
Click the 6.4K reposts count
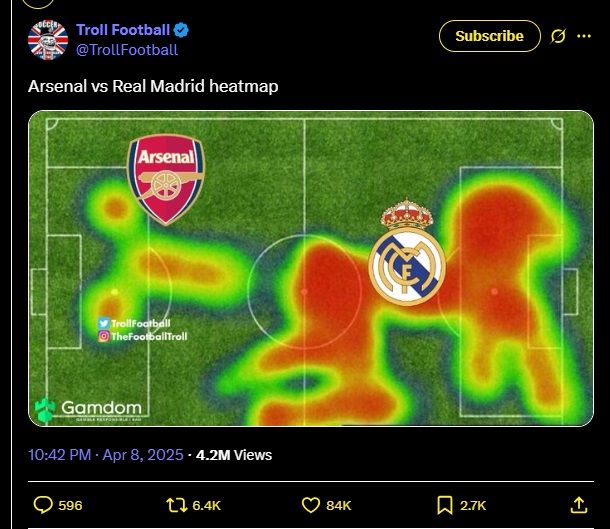206,505
